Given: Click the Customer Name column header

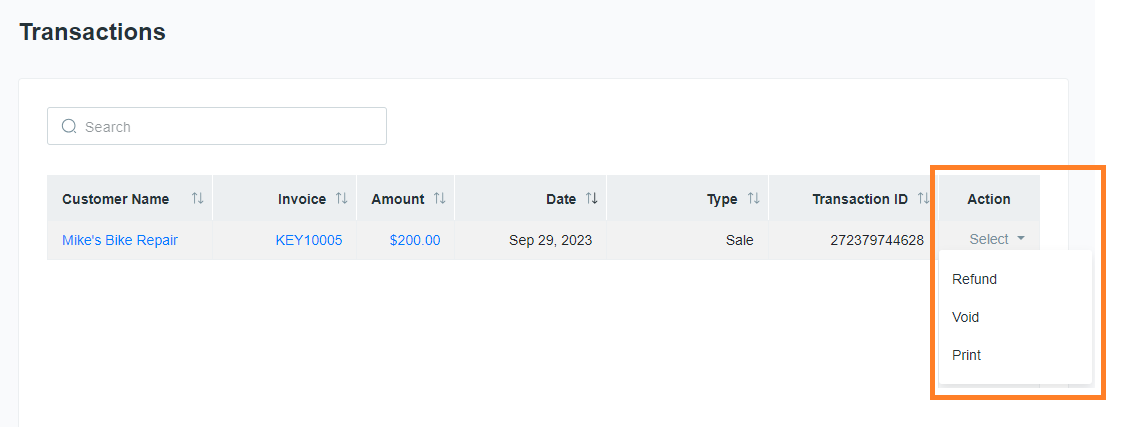Looking at the screenshot, I should pos(116,199).
